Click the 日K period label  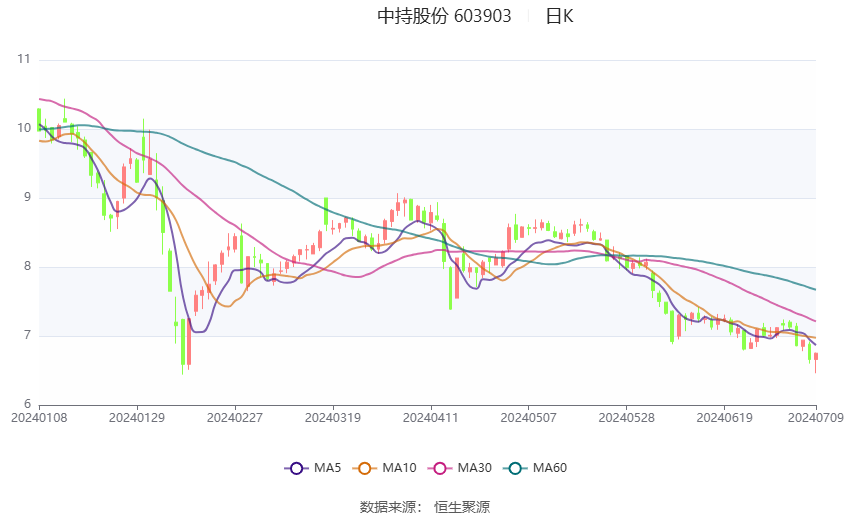click(559, 16)
